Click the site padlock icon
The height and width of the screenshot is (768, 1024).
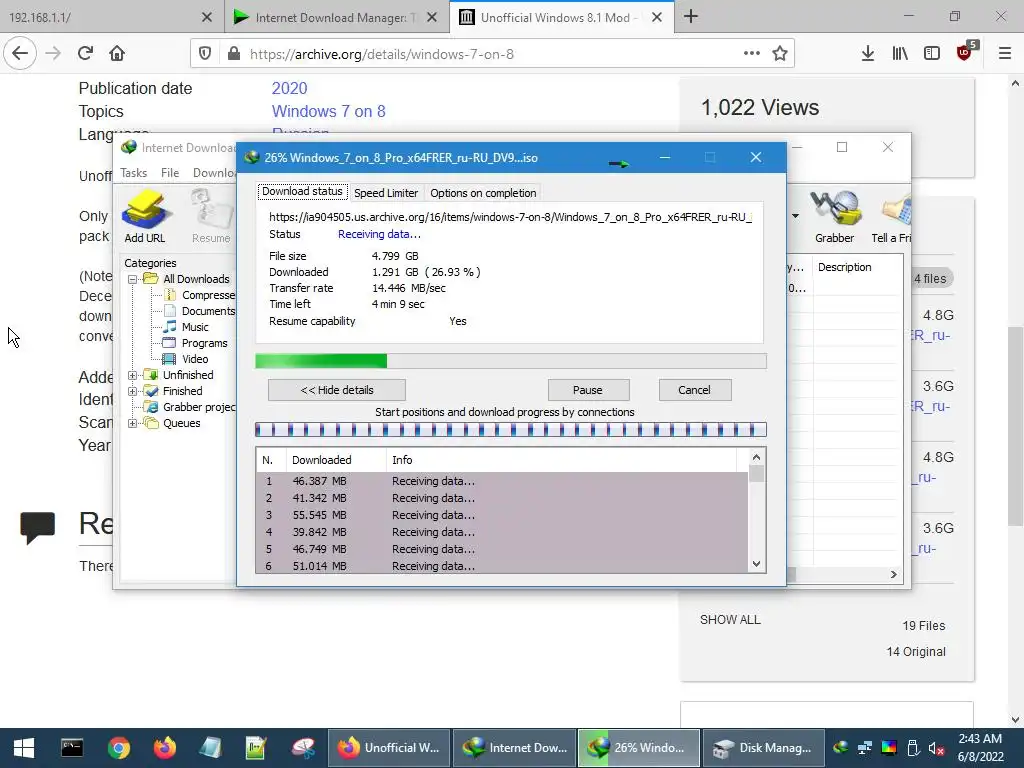[x=234, y=54]
